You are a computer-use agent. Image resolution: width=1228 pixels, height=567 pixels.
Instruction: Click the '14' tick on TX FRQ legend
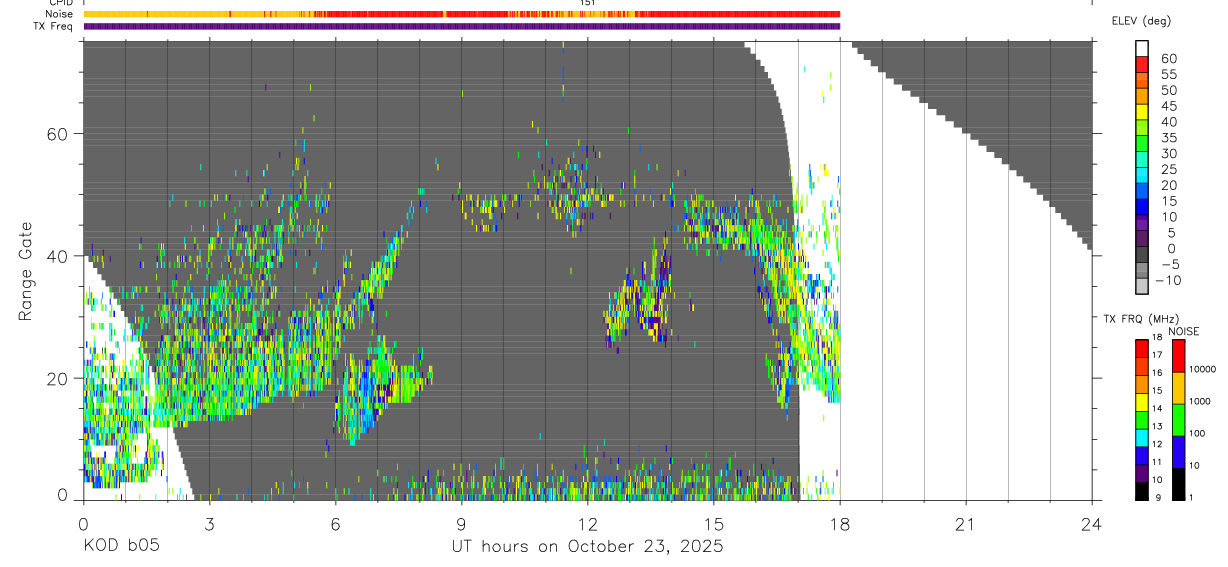1155,409
